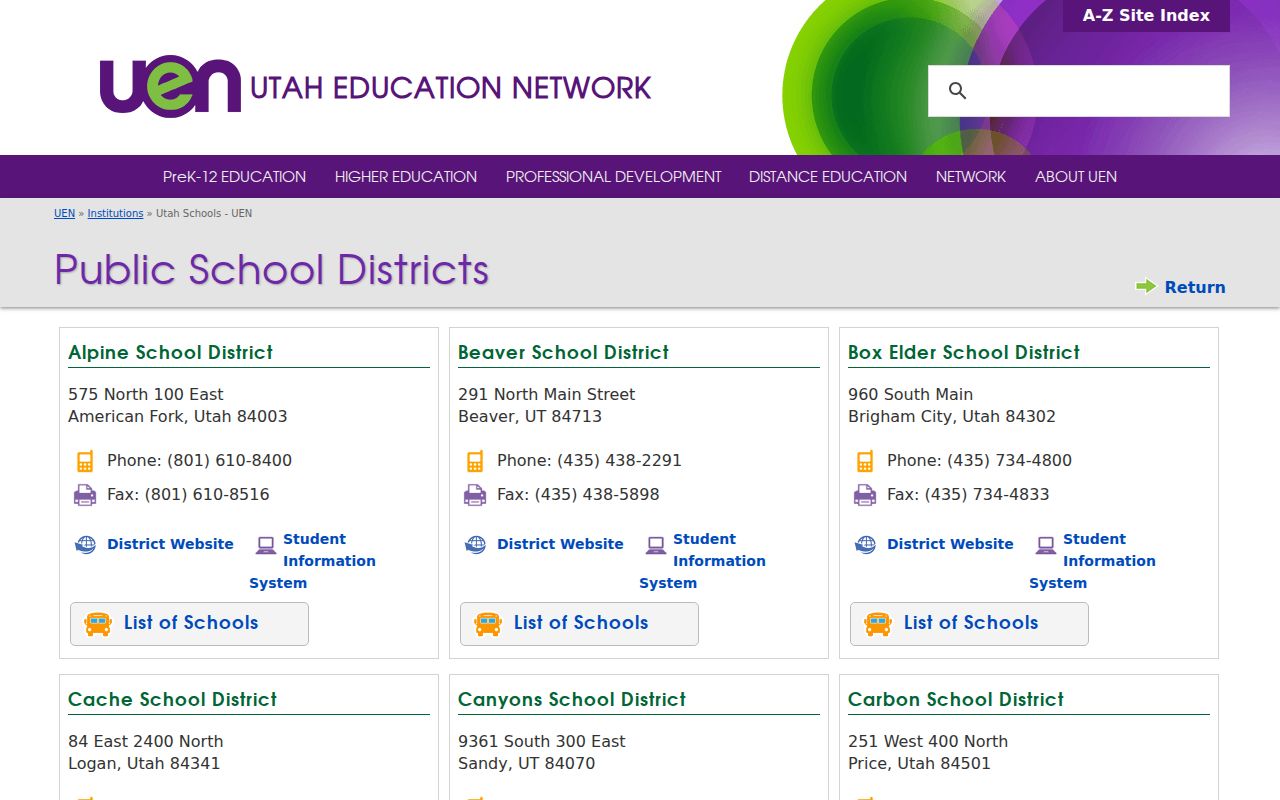Click Alpine District Website globe icon

click(x=86, y=544)
